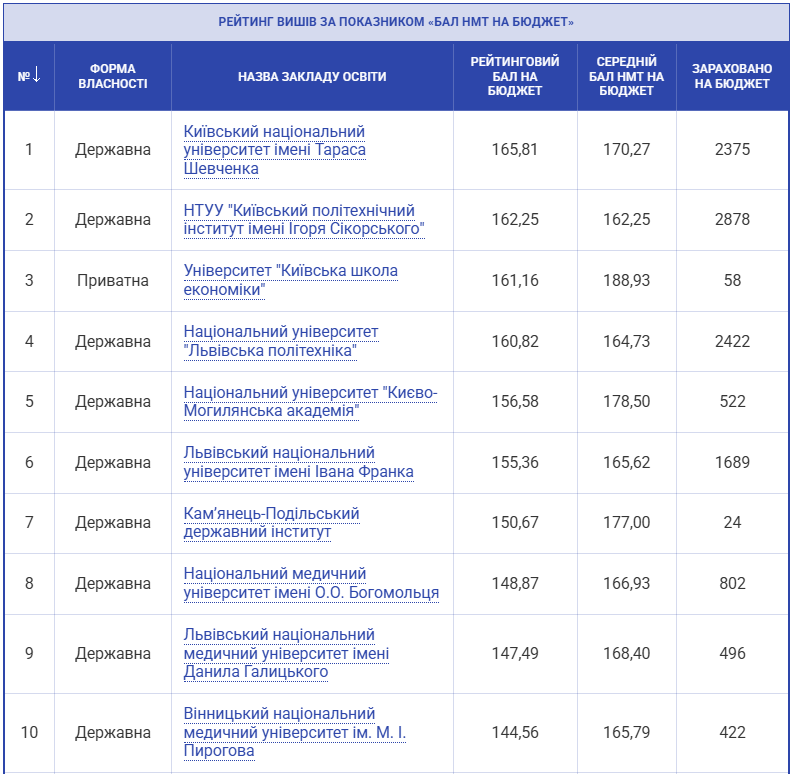Viewport: 790px width, 774px height.
Task: Click the Рейтинговий бал на бюджет header
Action: pyautogui.click(x=515, y=76)
